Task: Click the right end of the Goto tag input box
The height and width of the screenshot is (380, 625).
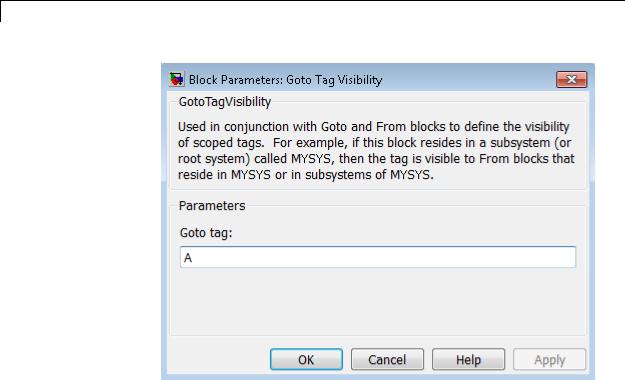Action: coord(568,257)
